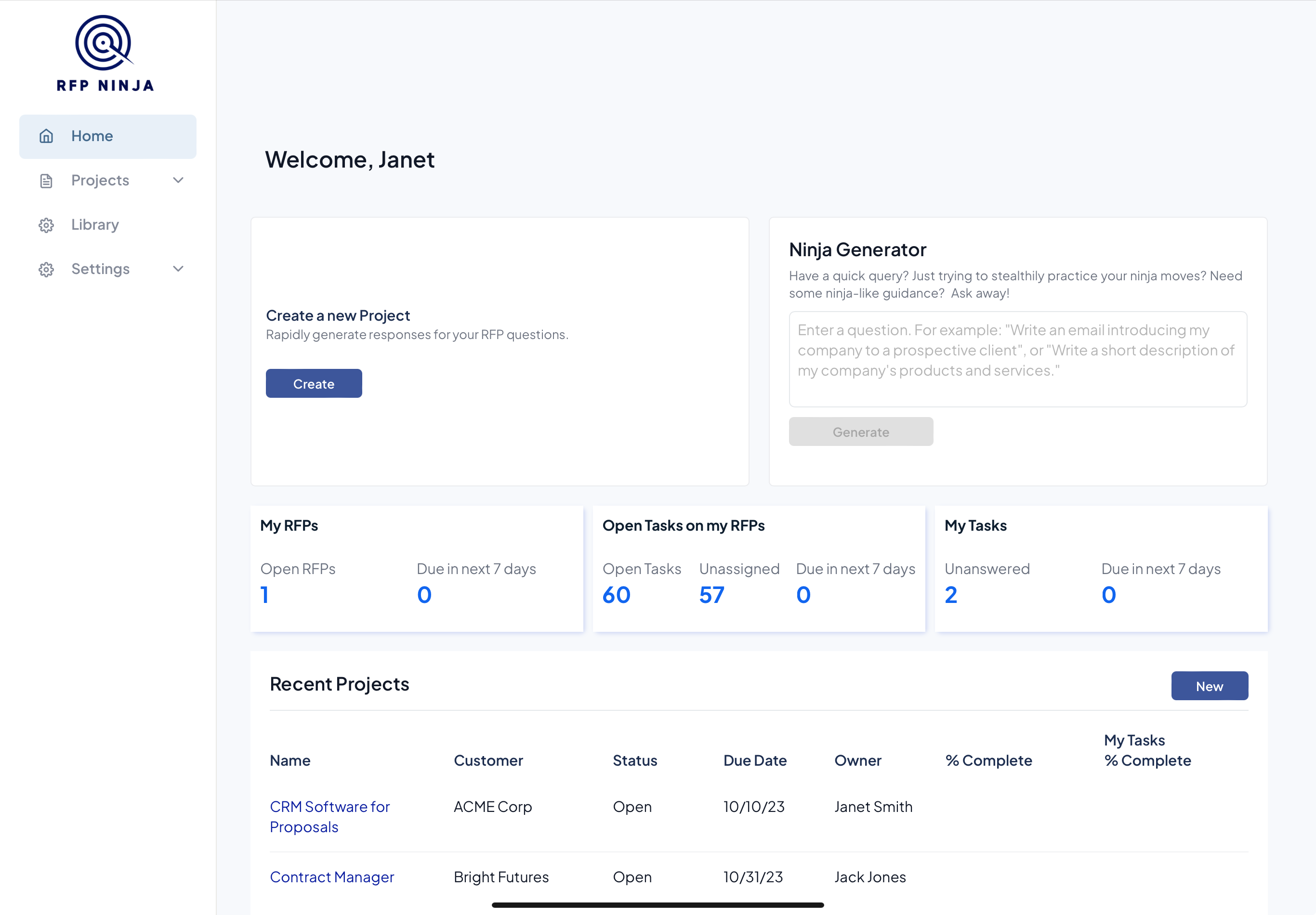Open the Contract Manager project

(332, 876)
